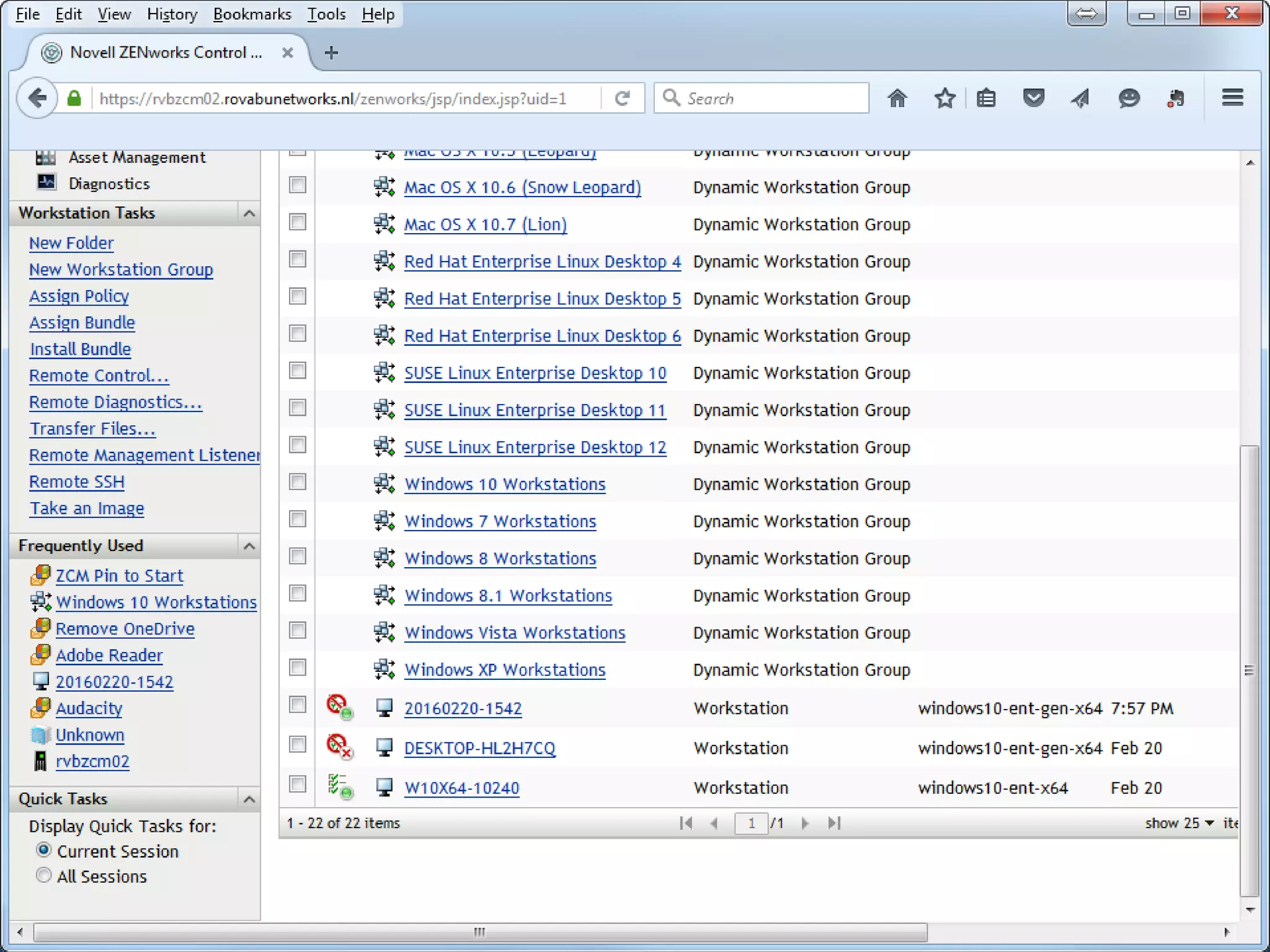The width and height of the screenshot is (1270, 952).
Task: Check the Windows 10 Workstations row checkbox
Action: click(x=298, y=482)
